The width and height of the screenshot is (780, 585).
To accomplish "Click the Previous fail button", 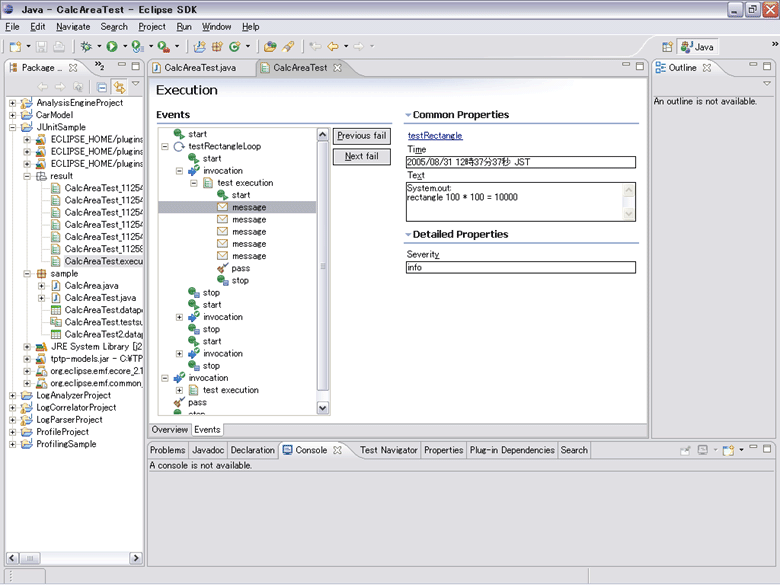I will tap(362, 136).
